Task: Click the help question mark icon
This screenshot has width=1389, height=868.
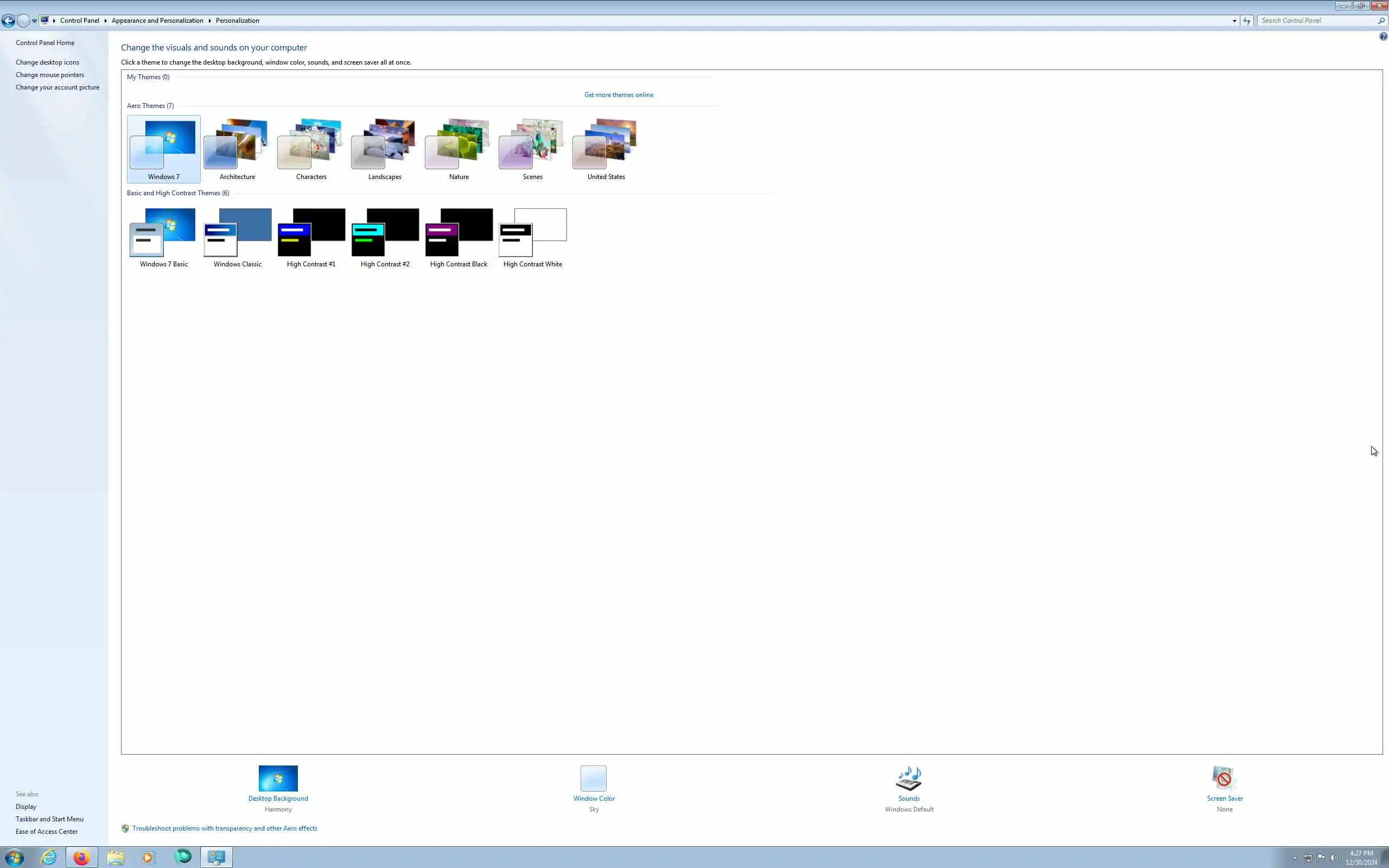Action: click(x=1382, y=37)
